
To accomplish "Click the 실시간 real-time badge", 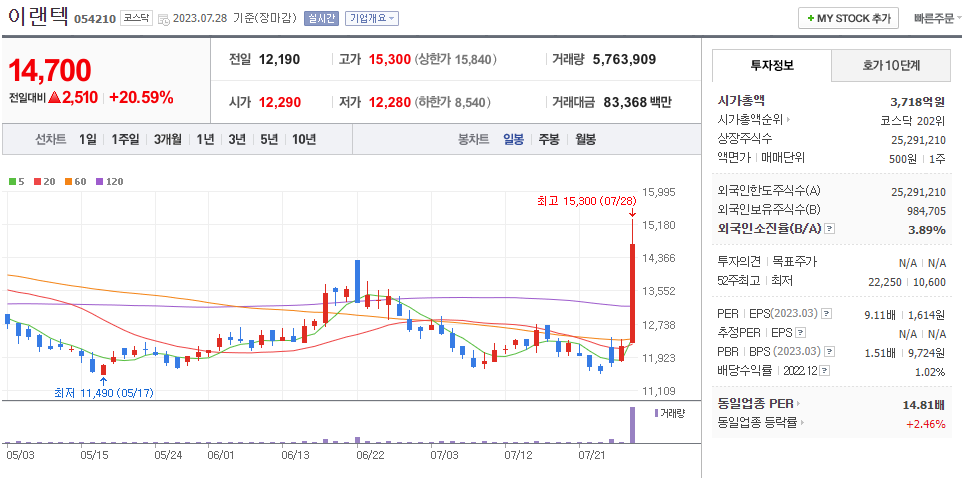I will tap(321, 18).
